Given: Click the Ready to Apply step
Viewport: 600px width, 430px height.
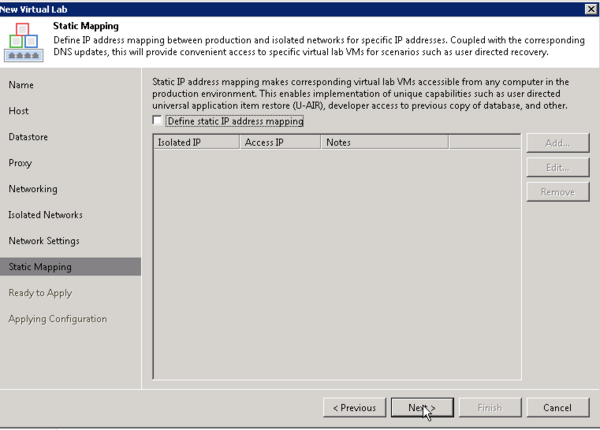Looking at the screenshot, I should 40,293.
